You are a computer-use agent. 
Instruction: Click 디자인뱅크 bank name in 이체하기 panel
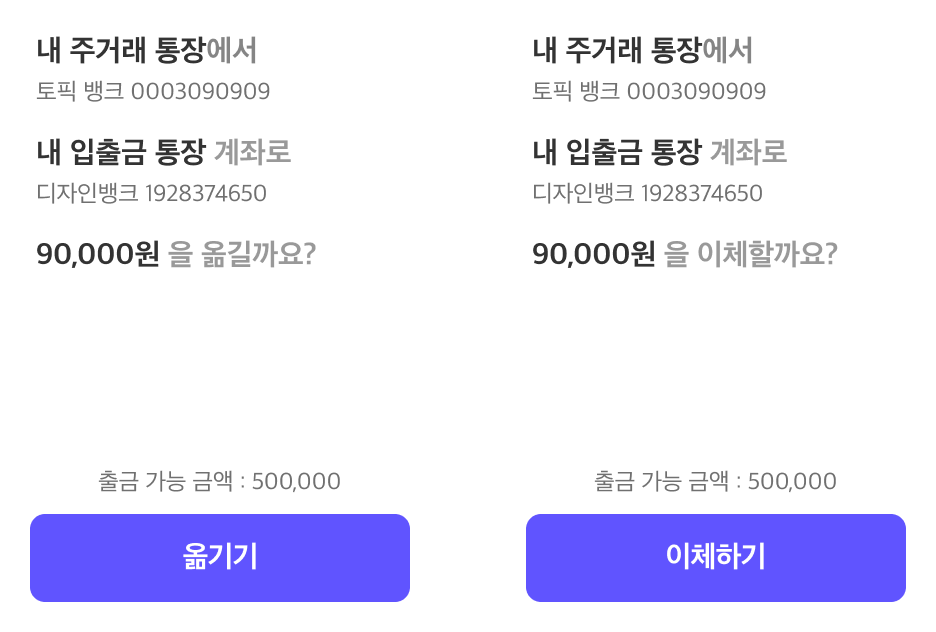point(583,193)
